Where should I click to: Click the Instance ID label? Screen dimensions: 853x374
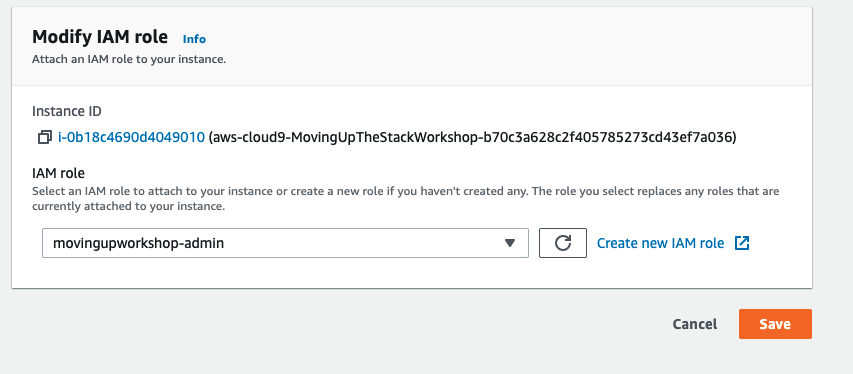tap(67, 112)
